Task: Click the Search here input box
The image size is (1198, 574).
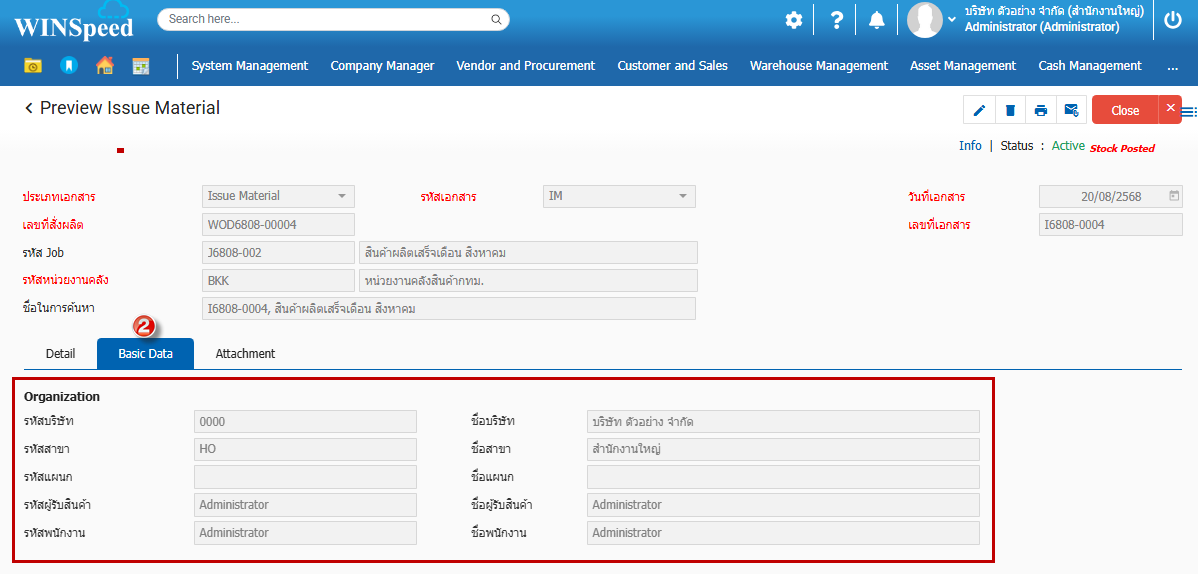Action: [325, 19]
